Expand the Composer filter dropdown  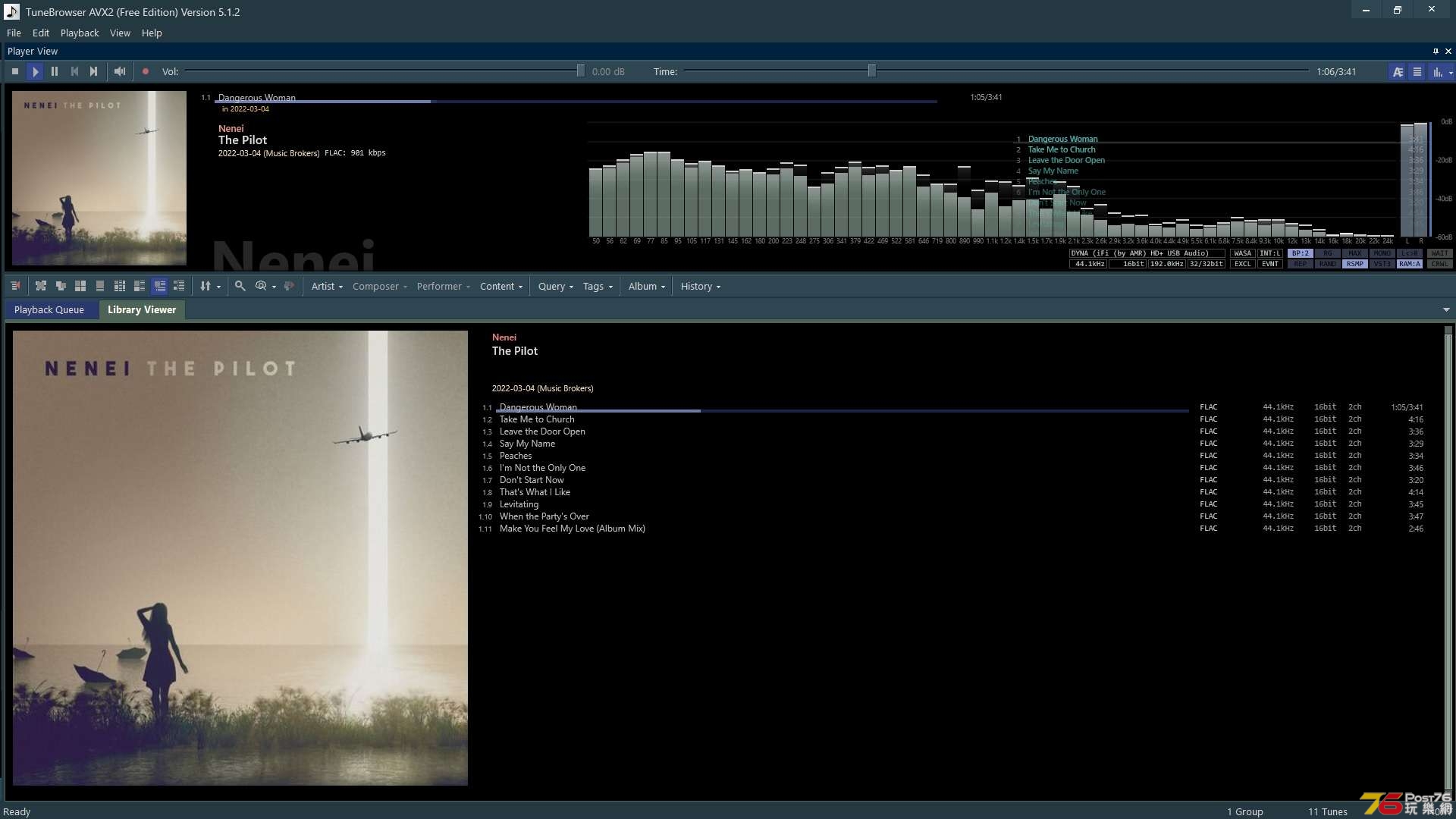click(380, 286)
